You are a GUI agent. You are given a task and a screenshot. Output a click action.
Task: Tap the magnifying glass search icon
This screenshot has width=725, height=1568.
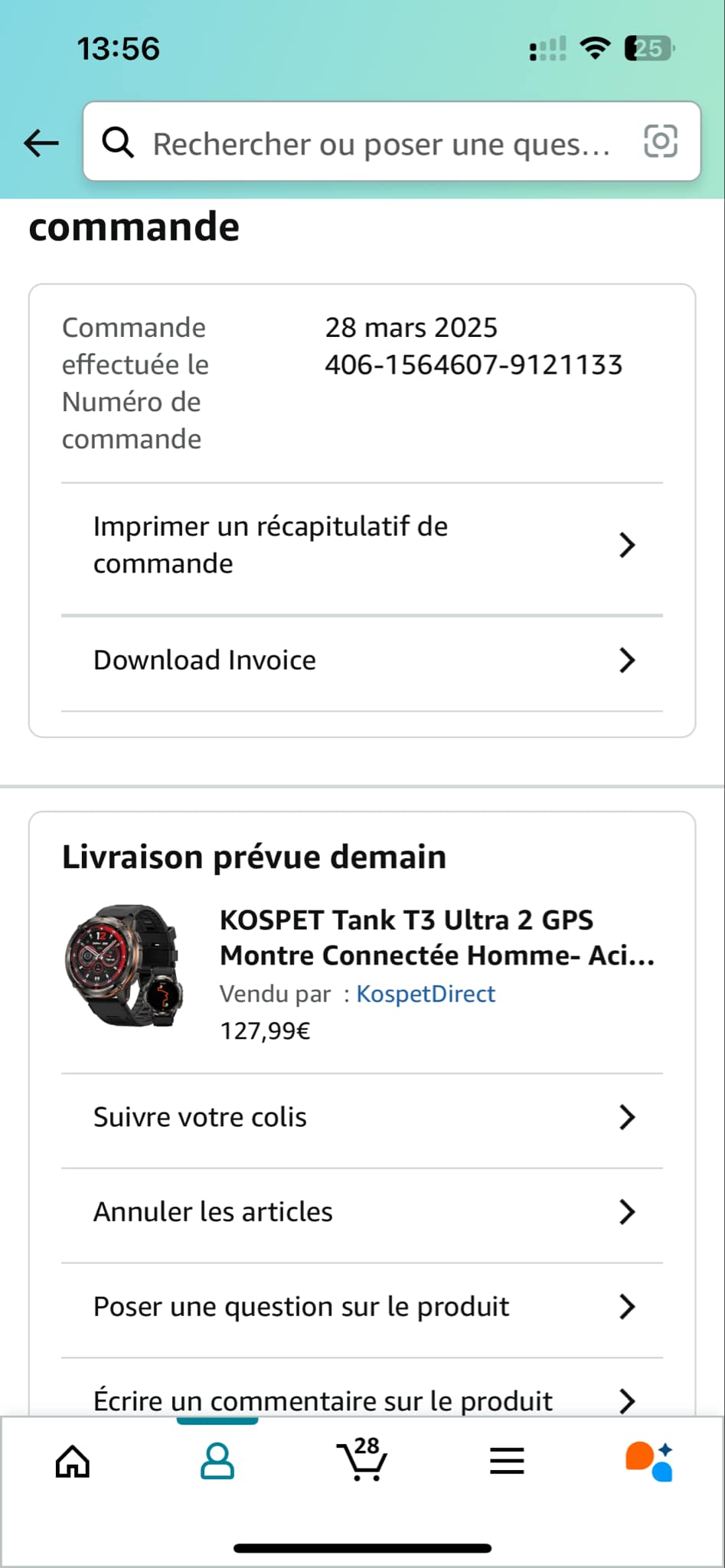pyautogui.click(x=118, y=142)
